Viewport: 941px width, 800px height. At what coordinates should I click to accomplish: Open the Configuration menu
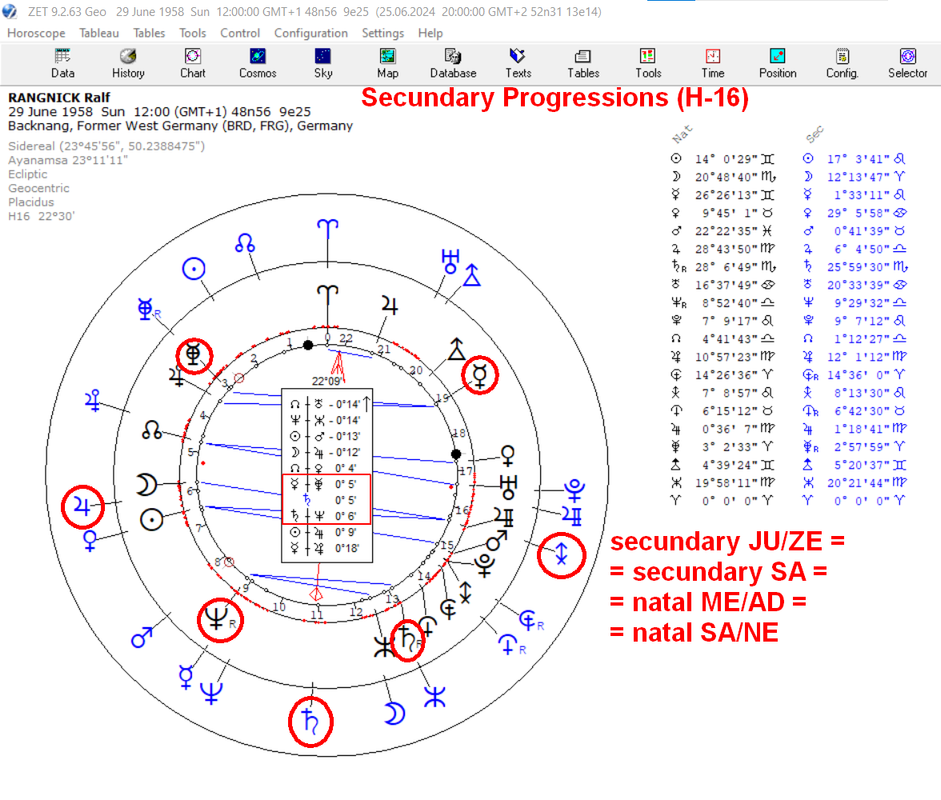pyautogui.click(x=311, y=33)
